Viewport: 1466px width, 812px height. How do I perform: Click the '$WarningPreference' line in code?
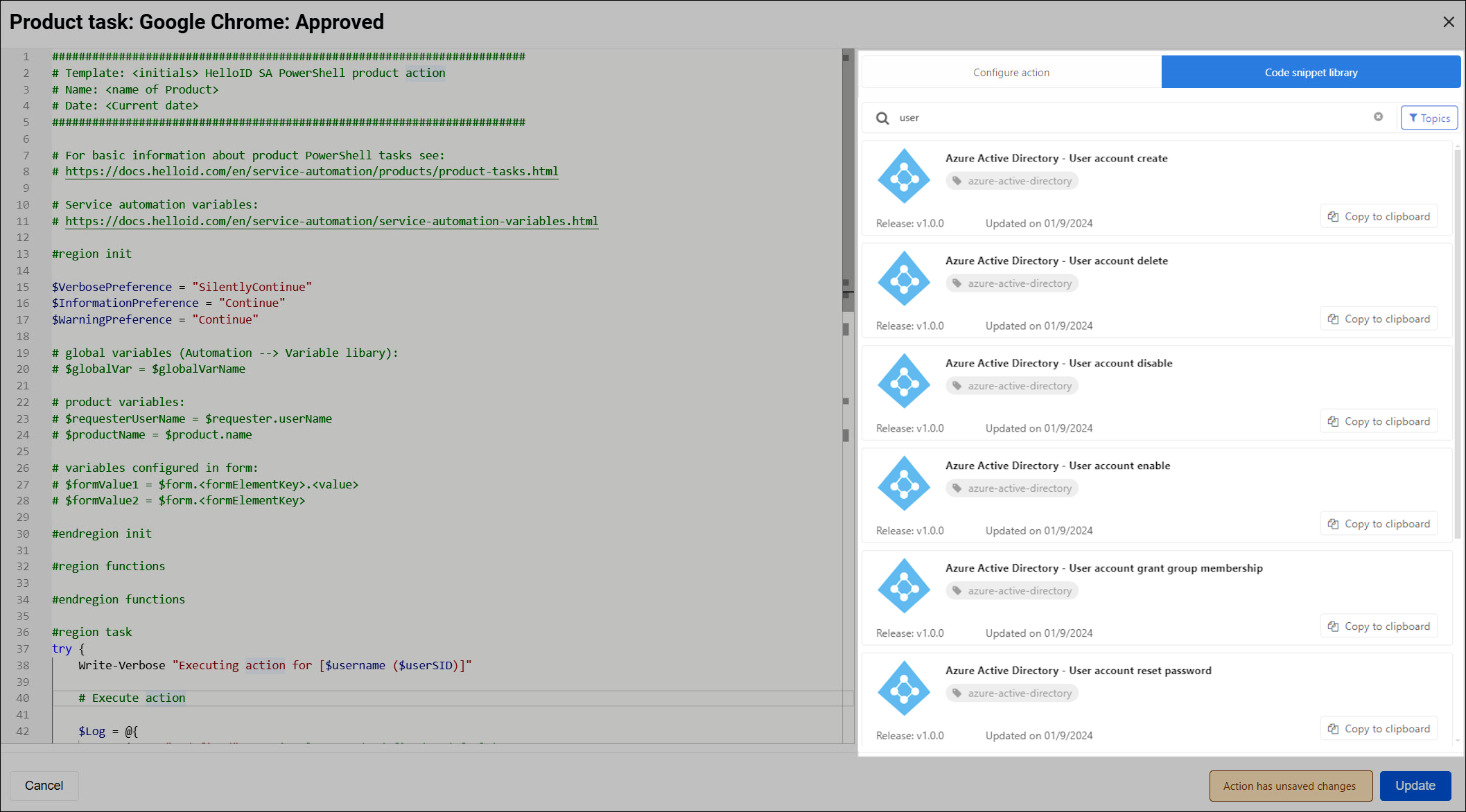(155, 319)
